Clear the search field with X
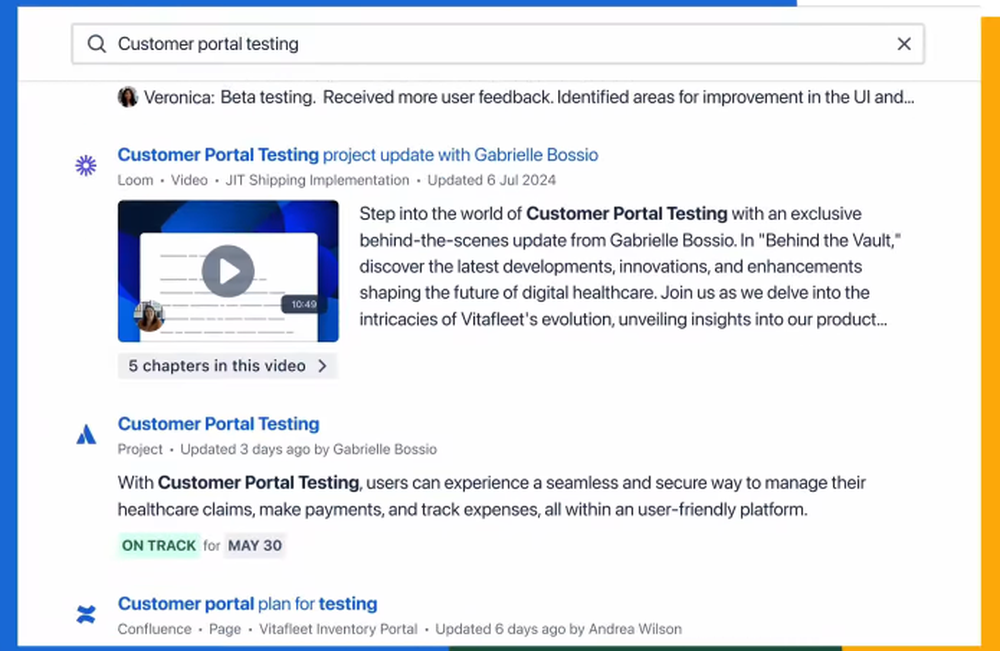1000x651 pixels. pyautogui.click(x=904, y=44)
